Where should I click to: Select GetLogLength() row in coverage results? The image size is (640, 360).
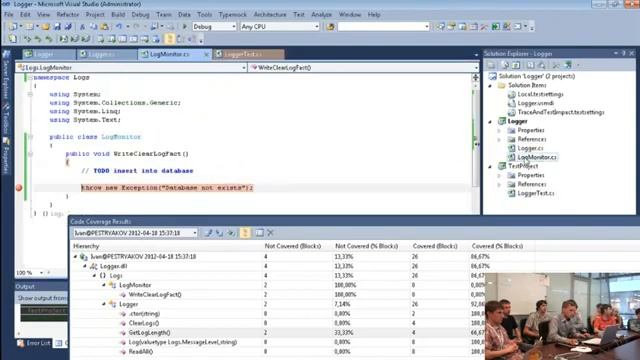pos(278,333)
